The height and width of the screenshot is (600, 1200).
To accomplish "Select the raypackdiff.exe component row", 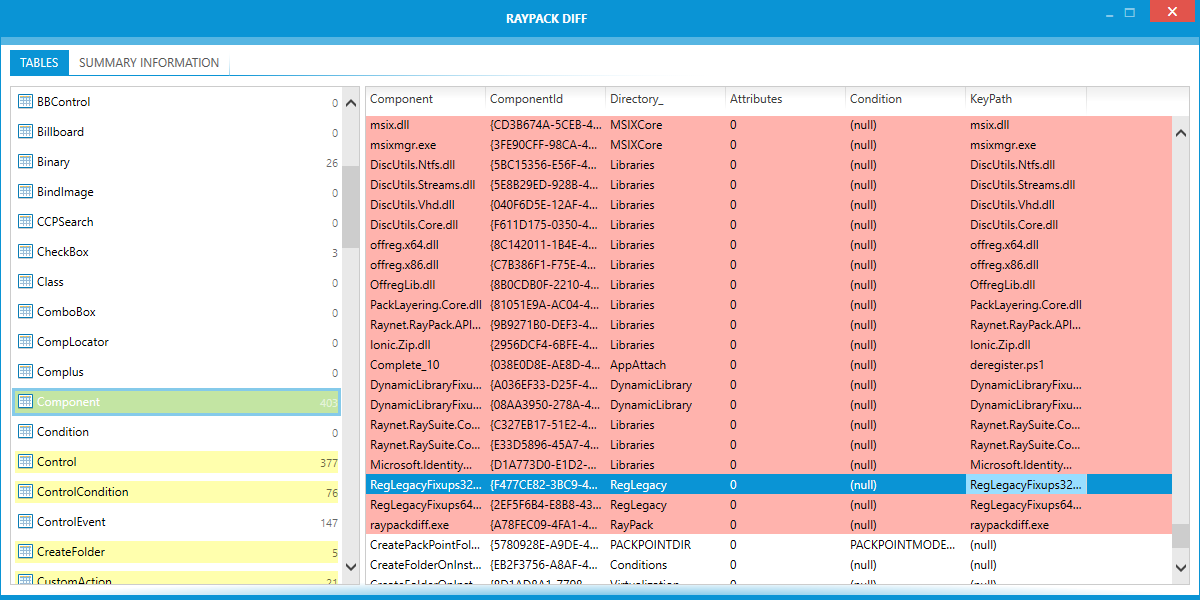I will click(409, 525).
